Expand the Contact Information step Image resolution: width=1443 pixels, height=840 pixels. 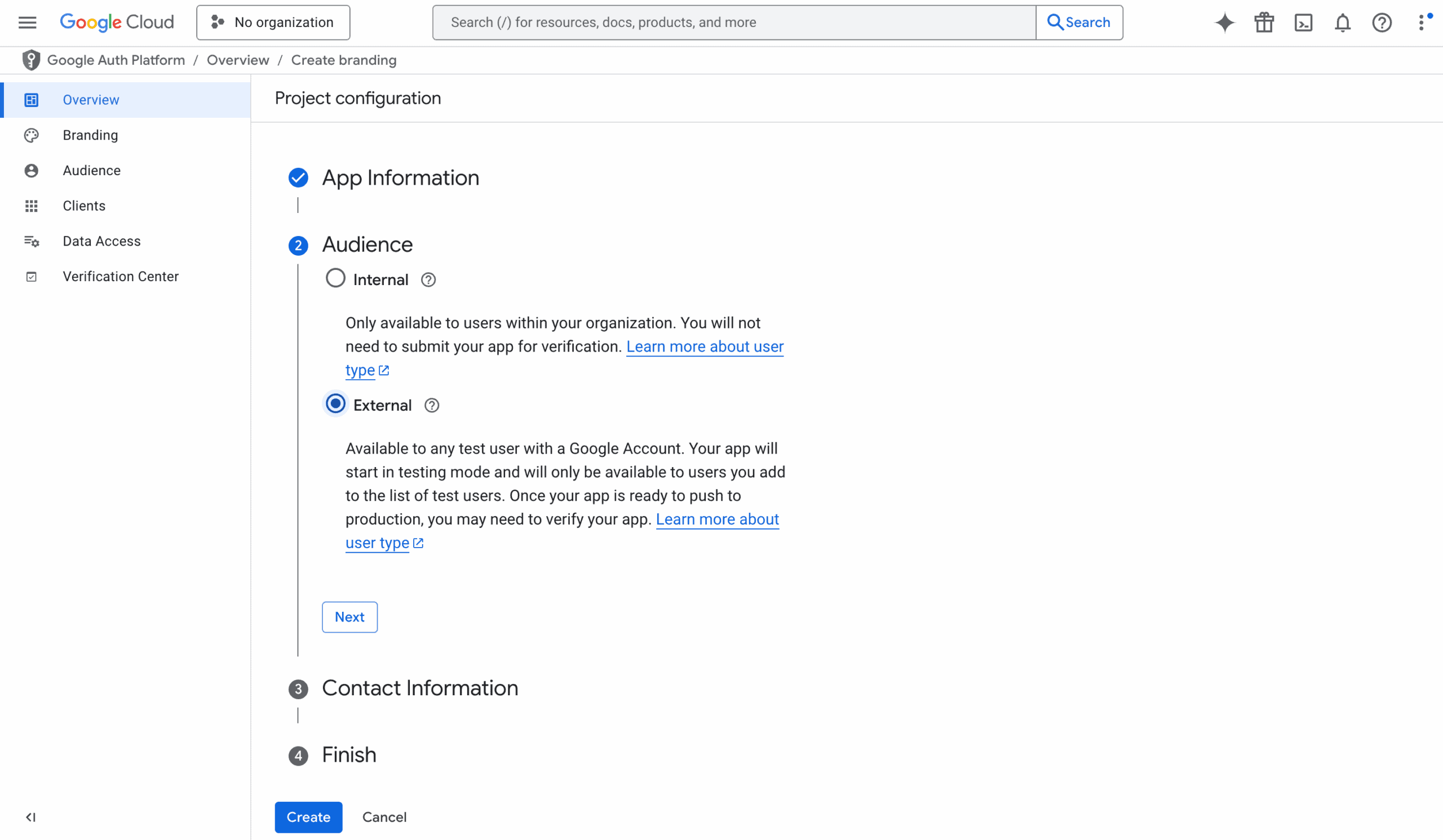[420, 688]
